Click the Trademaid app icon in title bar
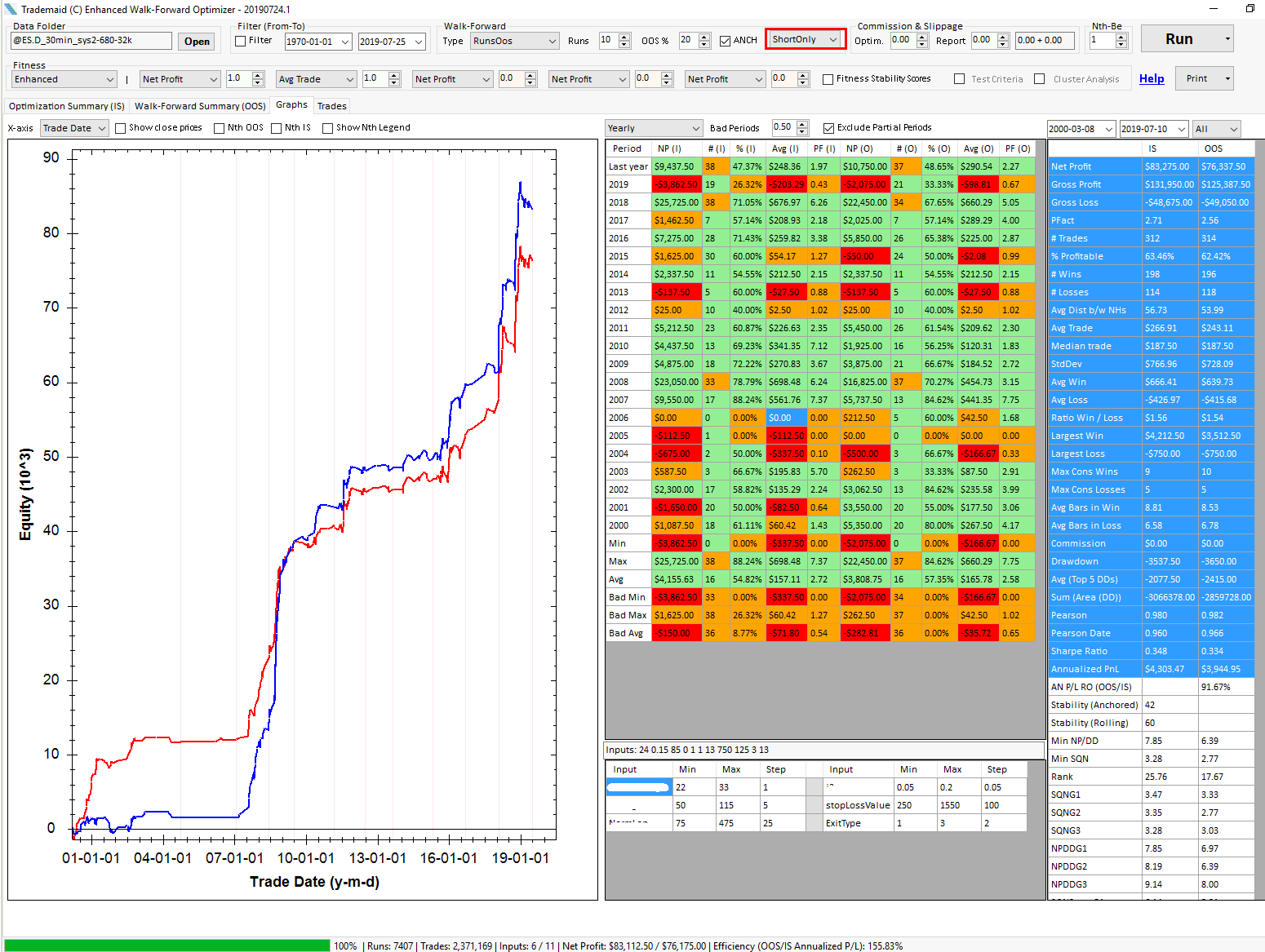The width and height of the screenshot is (1265, 952). (x=11, y=9)
